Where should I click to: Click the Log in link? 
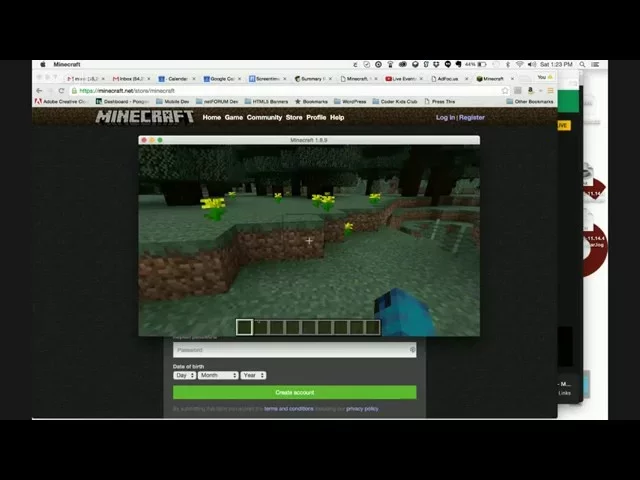pos(445,117)
